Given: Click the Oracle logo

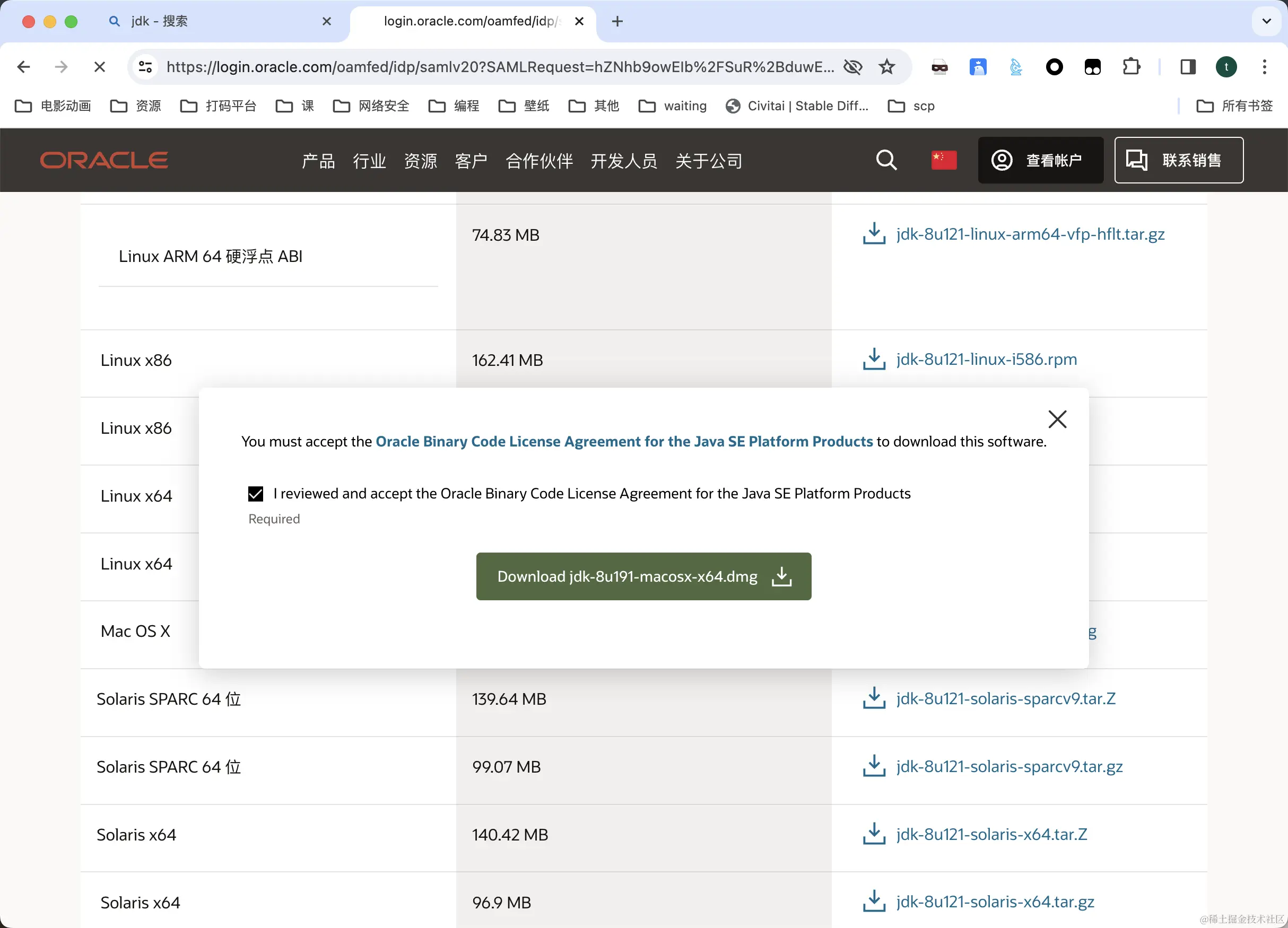Looking at the screenshot, I should (104, 160).
